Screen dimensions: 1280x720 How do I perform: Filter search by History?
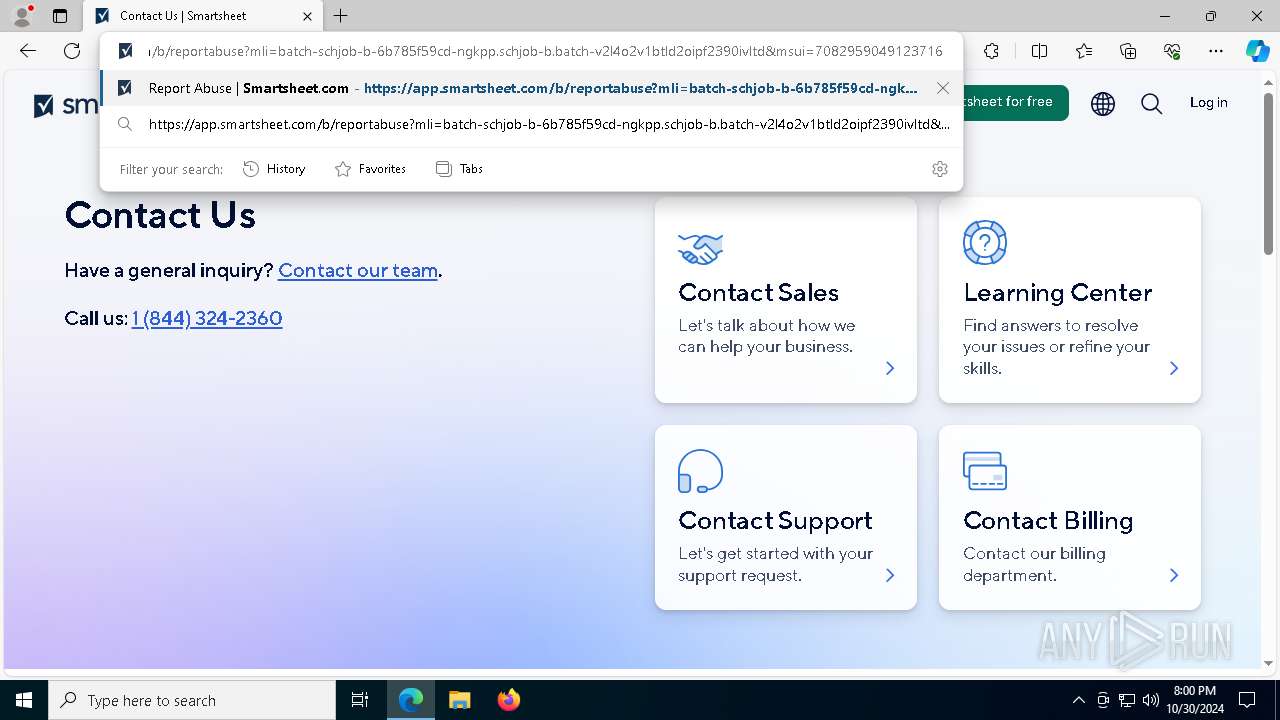pyautogui.click(x=274, y=169)
